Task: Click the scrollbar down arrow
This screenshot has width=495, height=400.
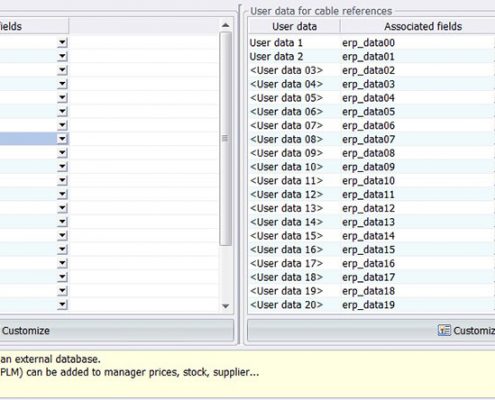Action: point(226,306)
